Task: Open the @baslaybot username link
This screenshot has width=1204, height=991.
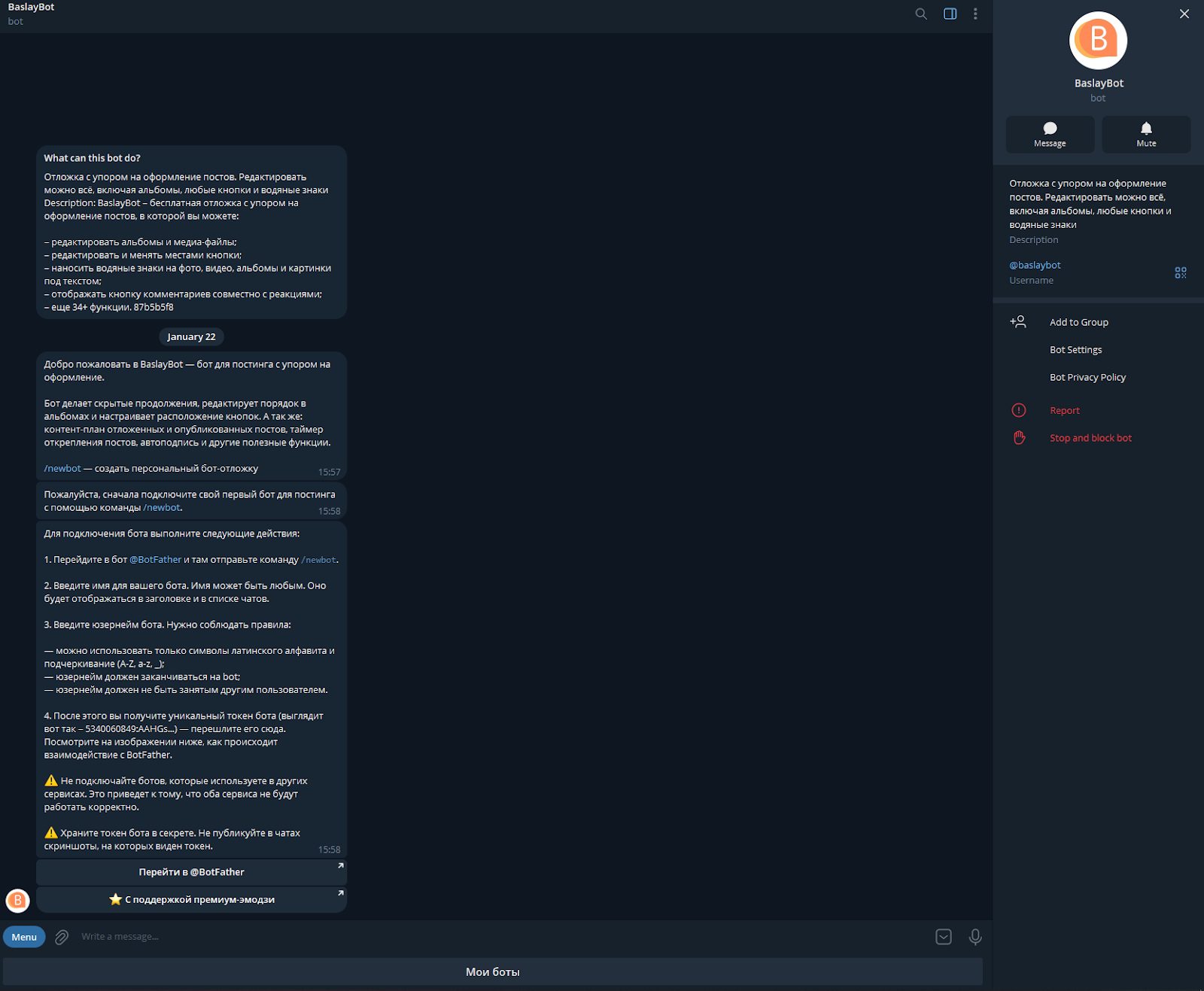Action: point(1035,265)
